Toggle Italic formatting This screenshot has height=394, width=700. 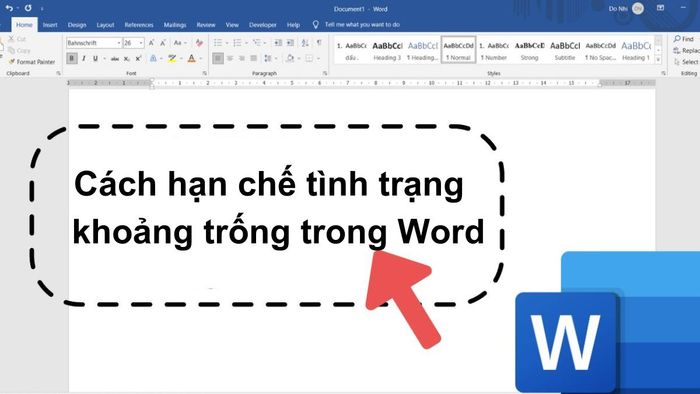click(84, 58)
